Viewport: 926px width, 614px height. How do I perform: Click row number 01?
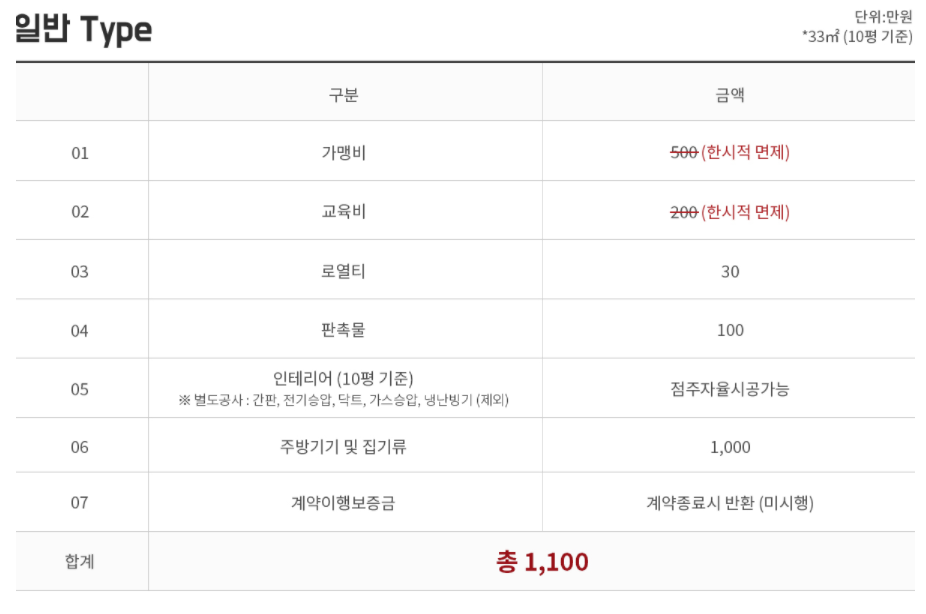(80, 153)
